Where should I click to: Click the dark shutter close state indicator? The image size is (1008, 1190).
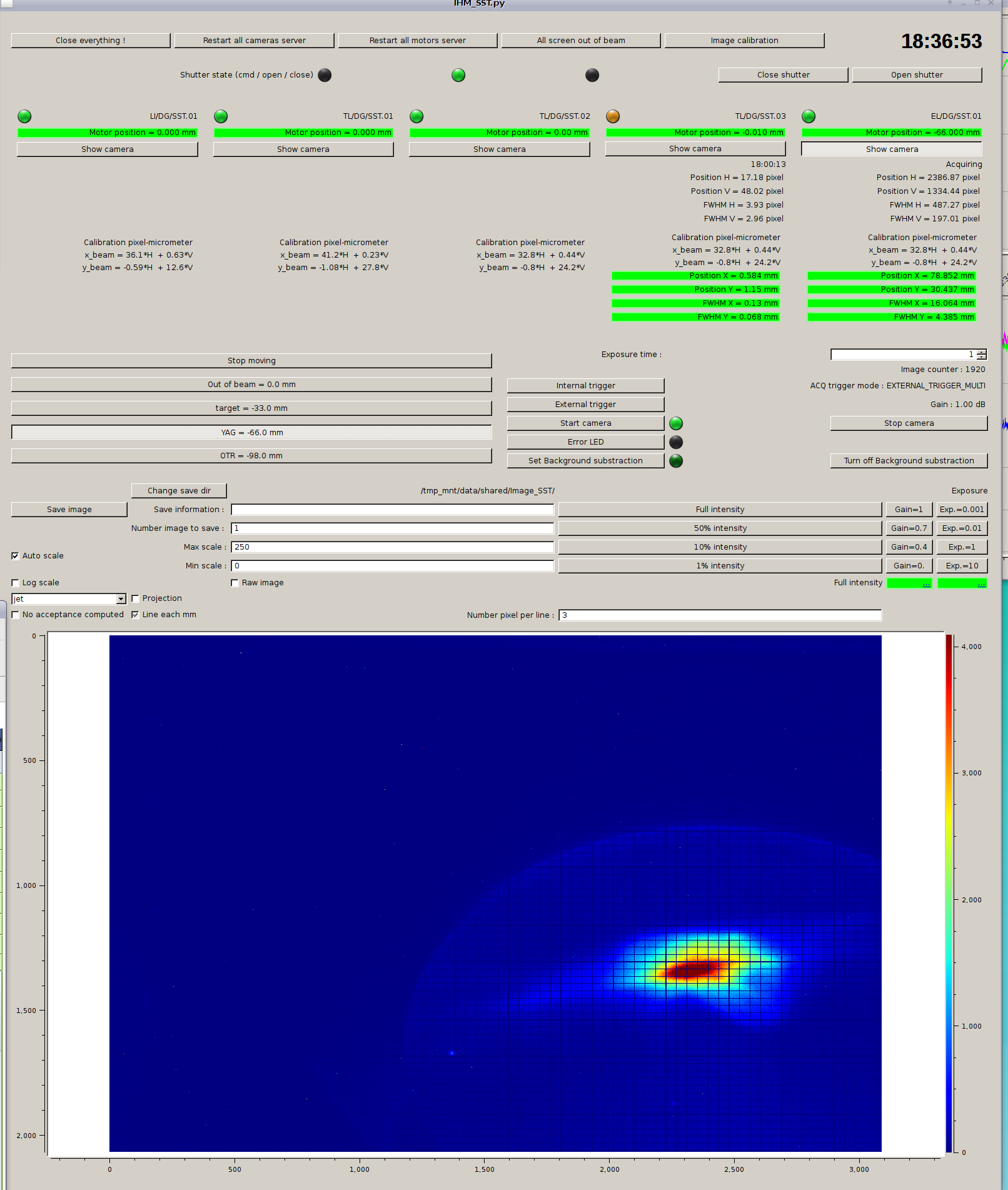pos(592,75)
